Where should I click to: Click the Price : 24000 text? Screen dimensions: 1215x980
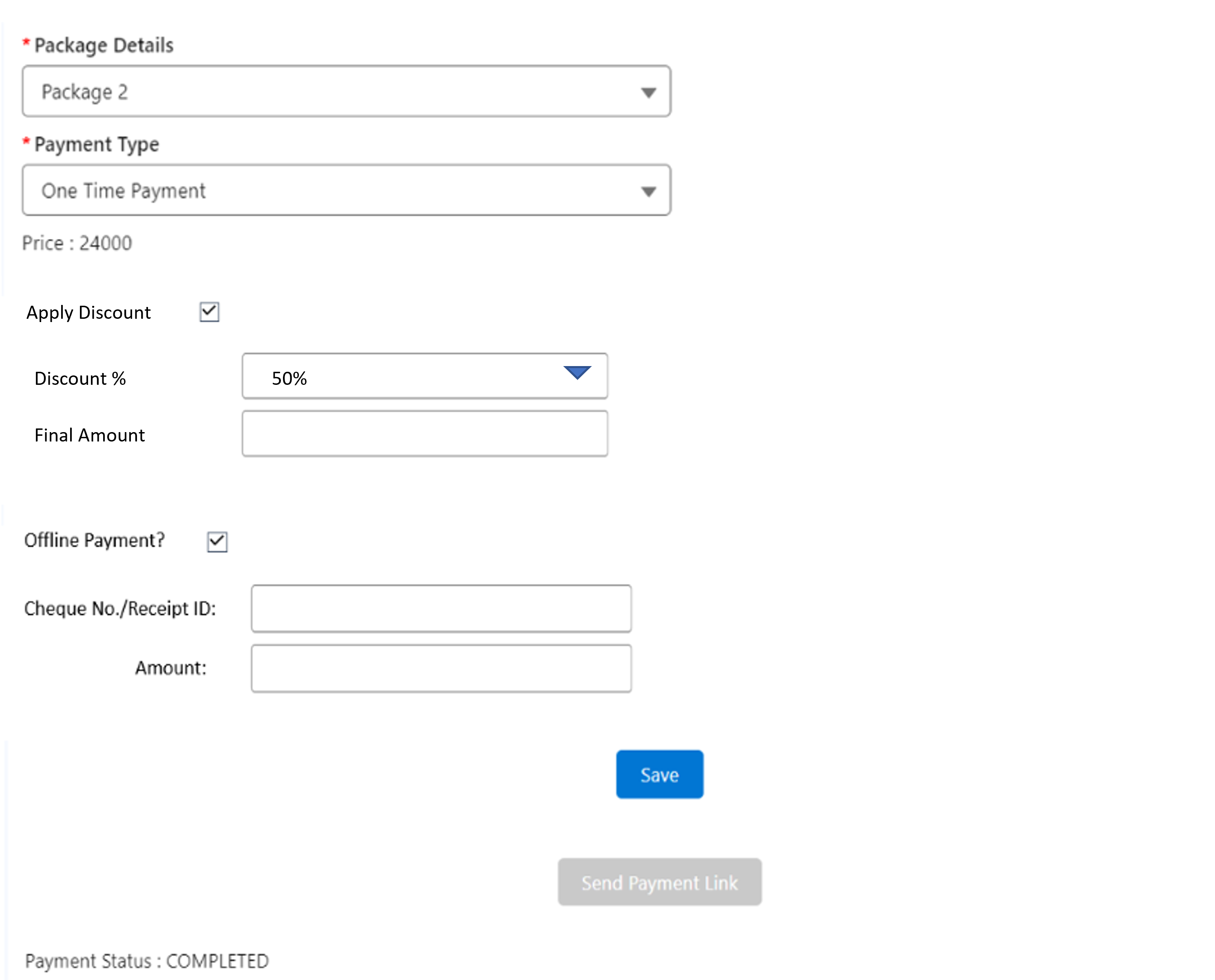pyautogui.click(x=77, y=243)
